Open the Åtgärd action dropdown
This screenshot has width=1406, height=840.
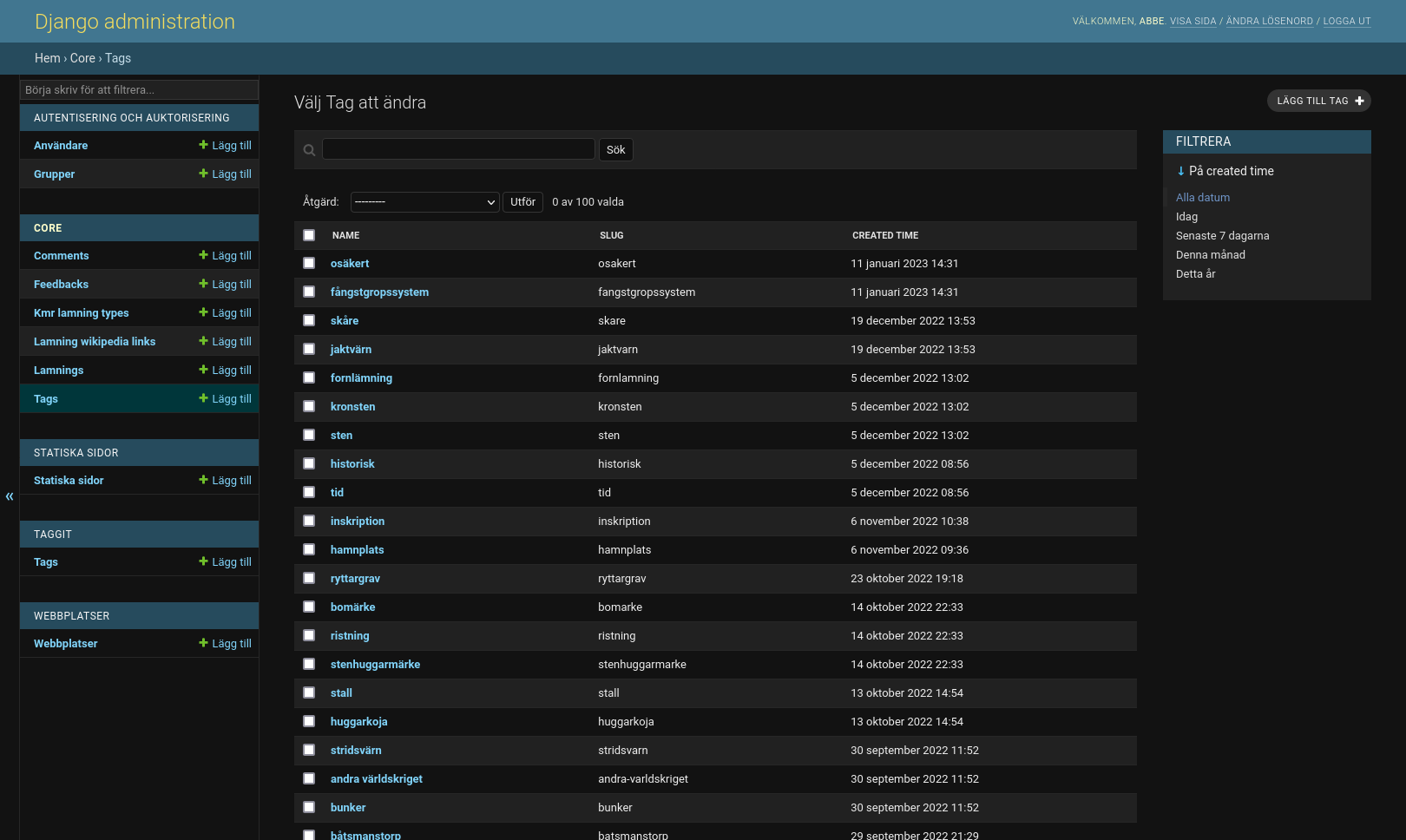[424, 201]
